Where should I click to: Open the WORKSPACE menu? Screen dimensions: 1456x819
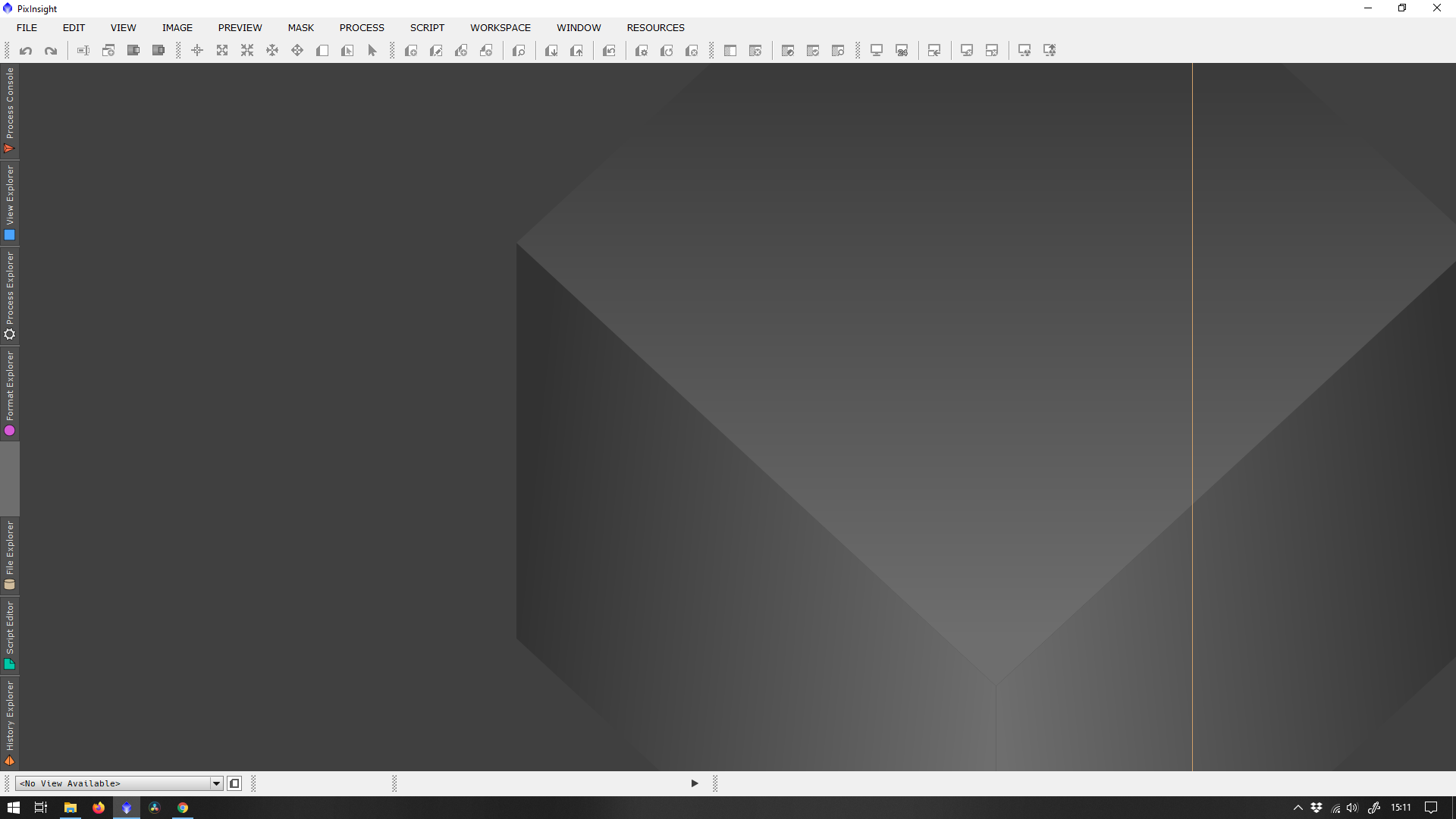(500, 27)
